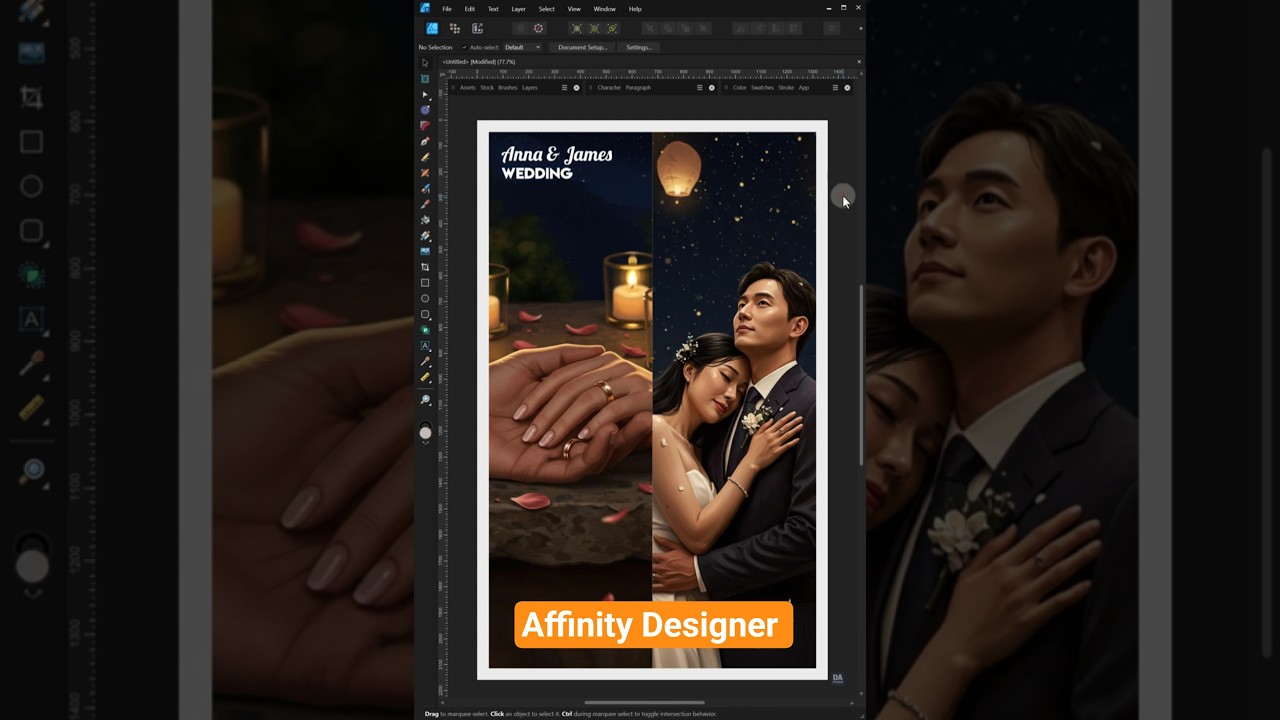This screenshot has height=720, width=1280.
Task: Select the Ellipse tool
Action: coord(425,298)
